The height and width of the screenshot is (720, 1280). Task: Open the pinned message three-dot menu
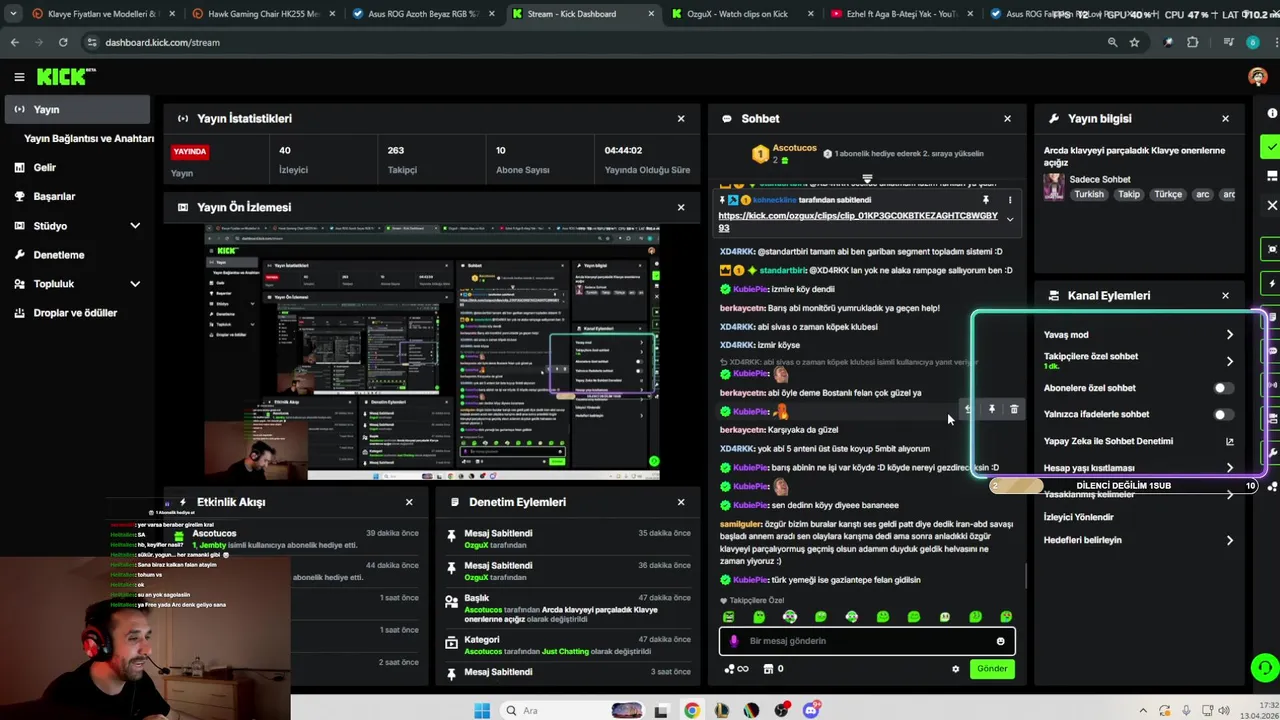point(1010,200)
